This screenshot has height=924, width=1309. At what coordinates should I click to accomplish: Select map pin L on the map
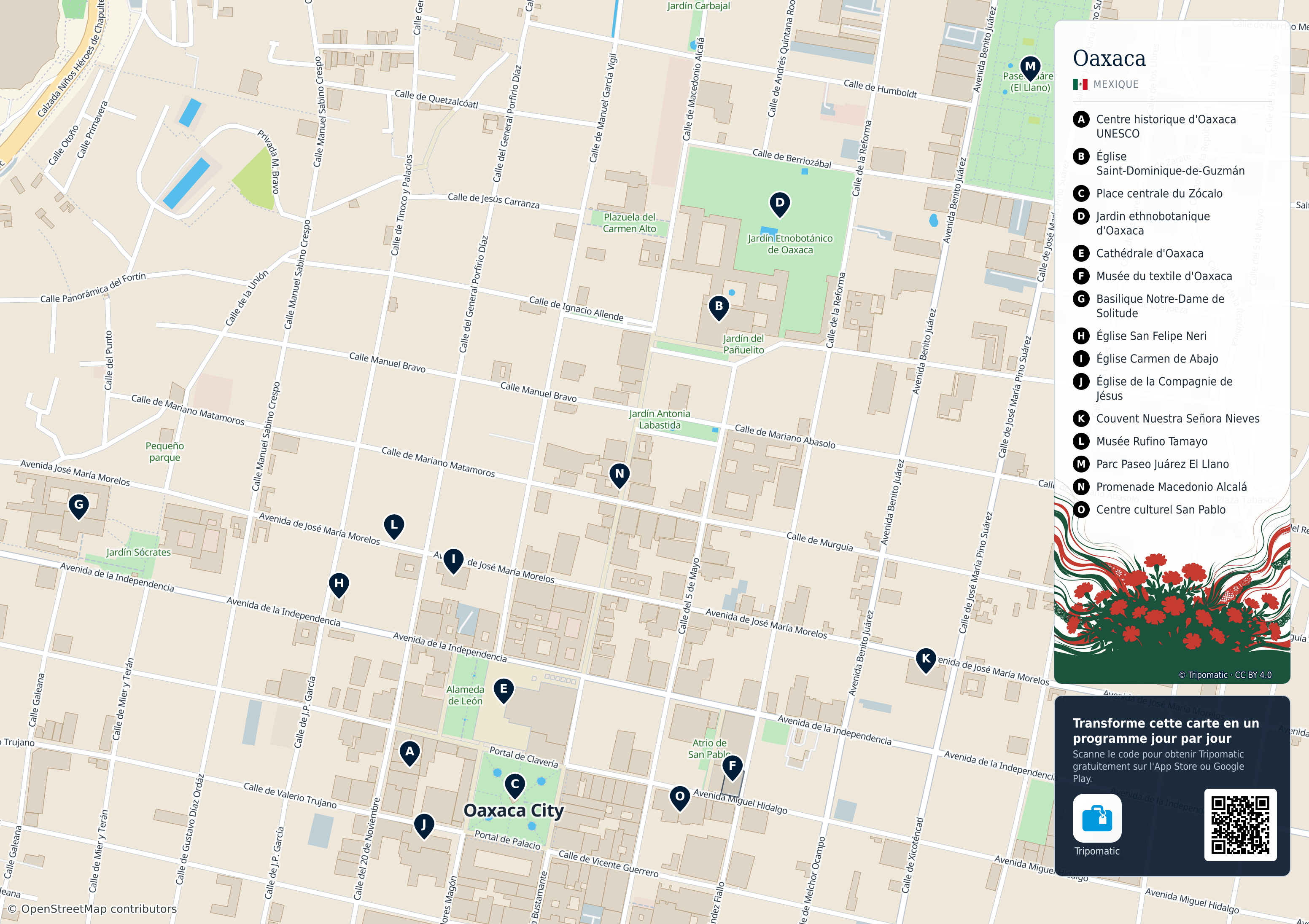pos(394,526)
